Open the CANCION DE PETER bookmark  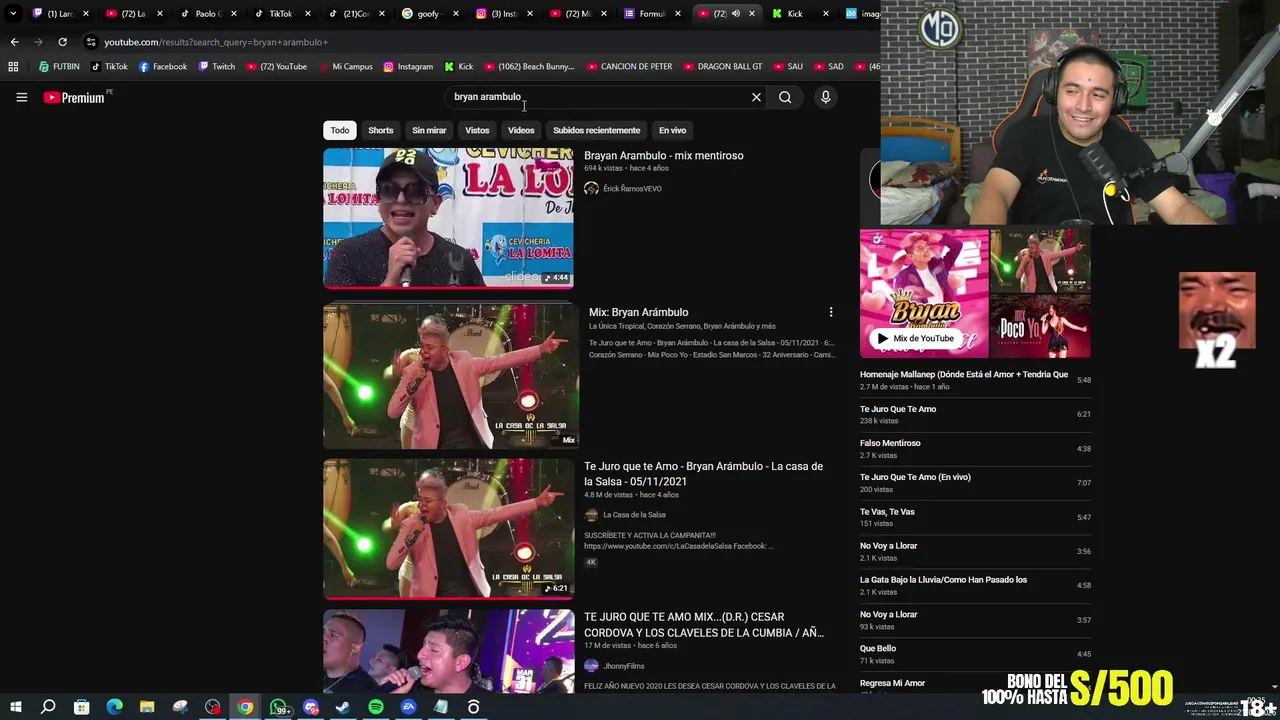coord(628,67)
